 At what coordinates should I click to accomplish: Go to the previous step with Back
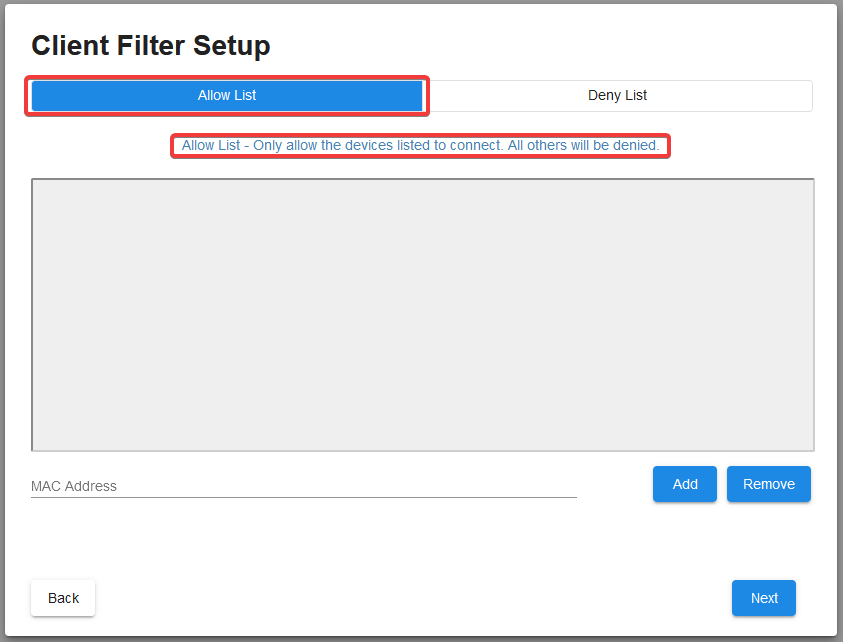point(63,598)
